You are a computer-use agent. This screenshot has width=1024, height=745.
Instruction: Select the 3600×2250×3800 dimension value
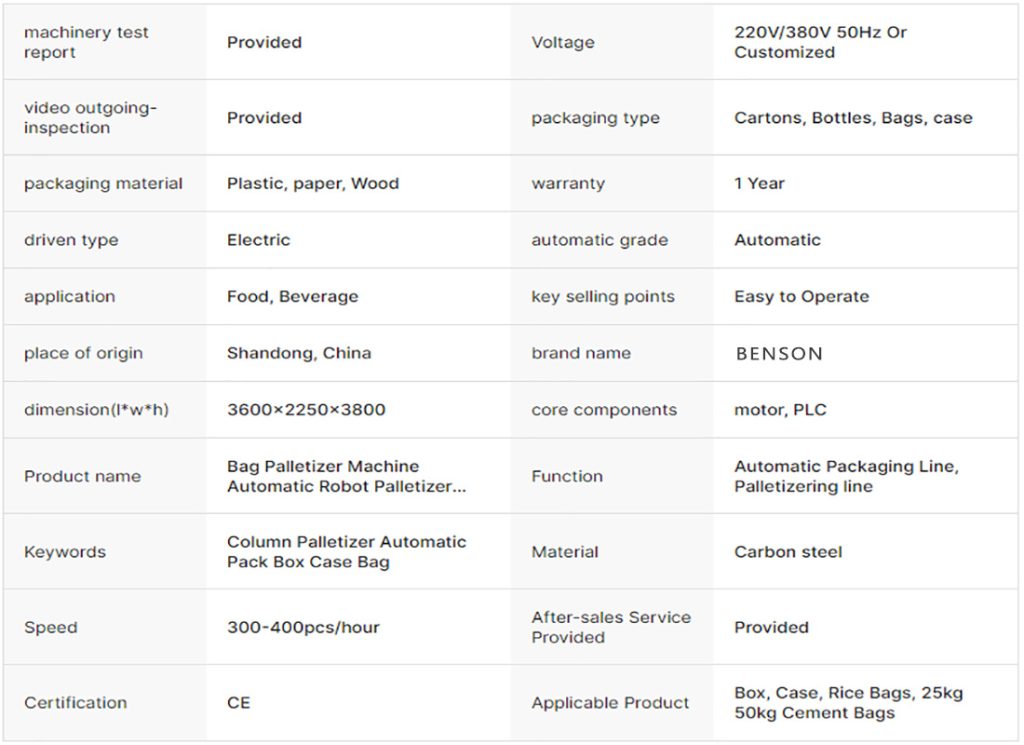tap(306, 410)
